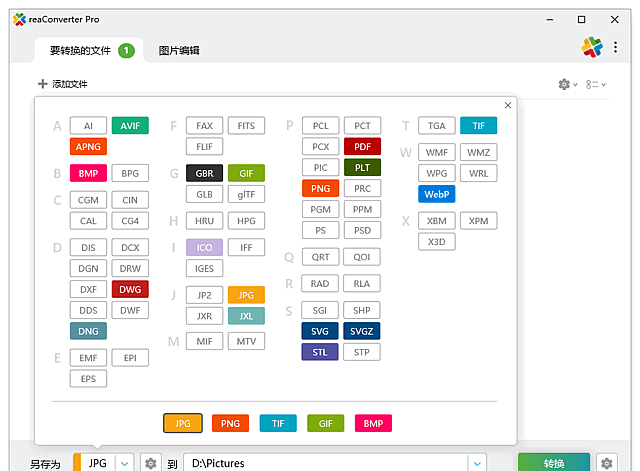Open the JPG saving settings gear
Screen dimensions: 640x471
point(151,463)
